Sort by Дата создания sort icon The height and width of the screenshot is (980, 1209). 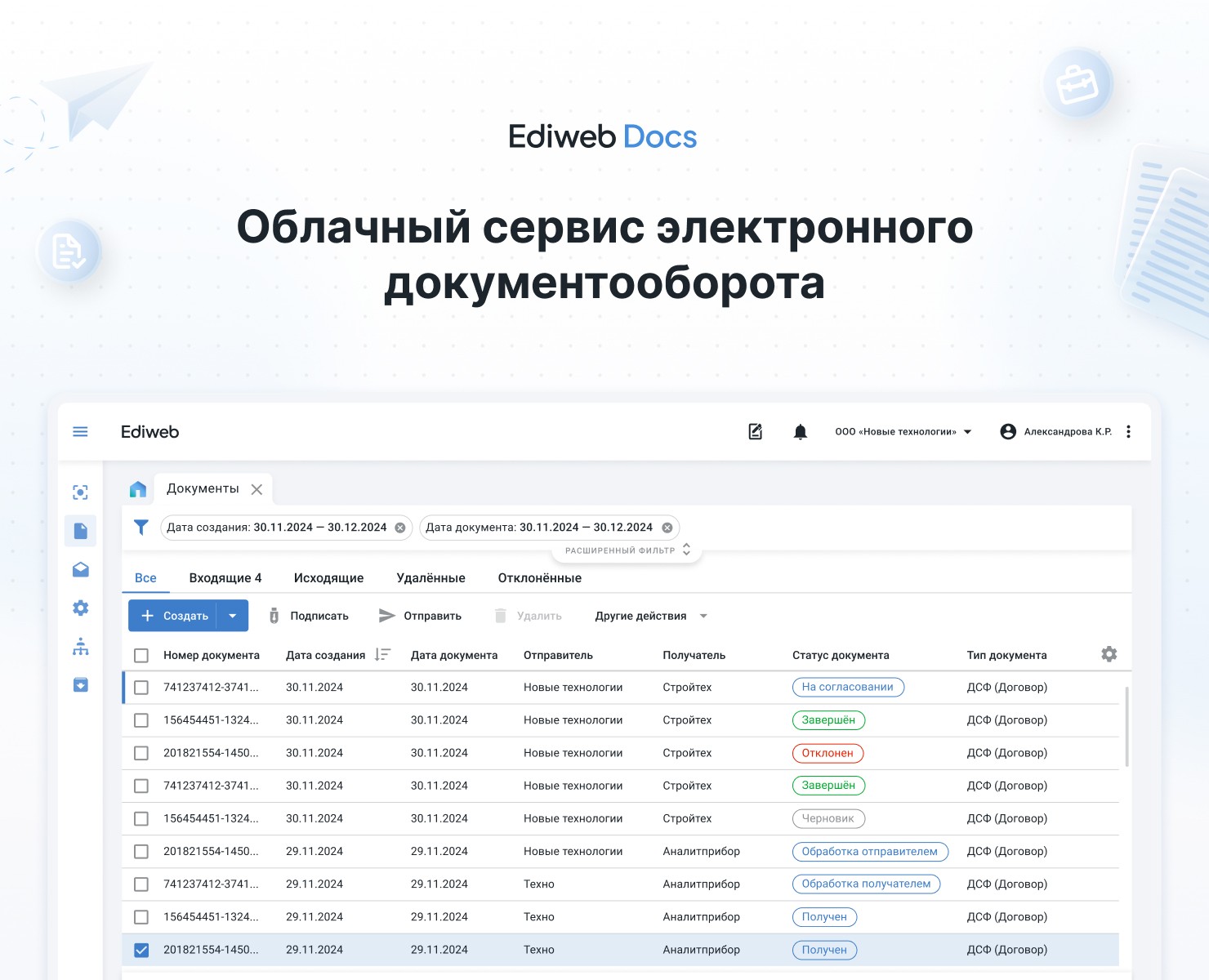coord(382,654)
